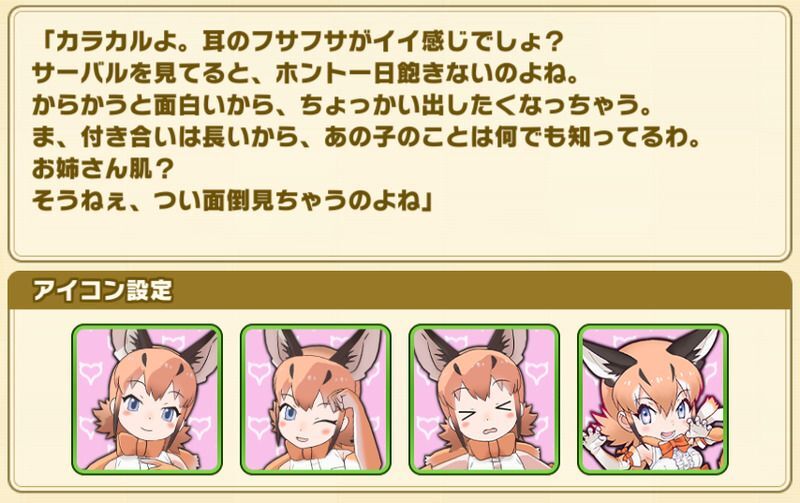Click the text line starting with 「カラカルよ

(x=298, y=42)
